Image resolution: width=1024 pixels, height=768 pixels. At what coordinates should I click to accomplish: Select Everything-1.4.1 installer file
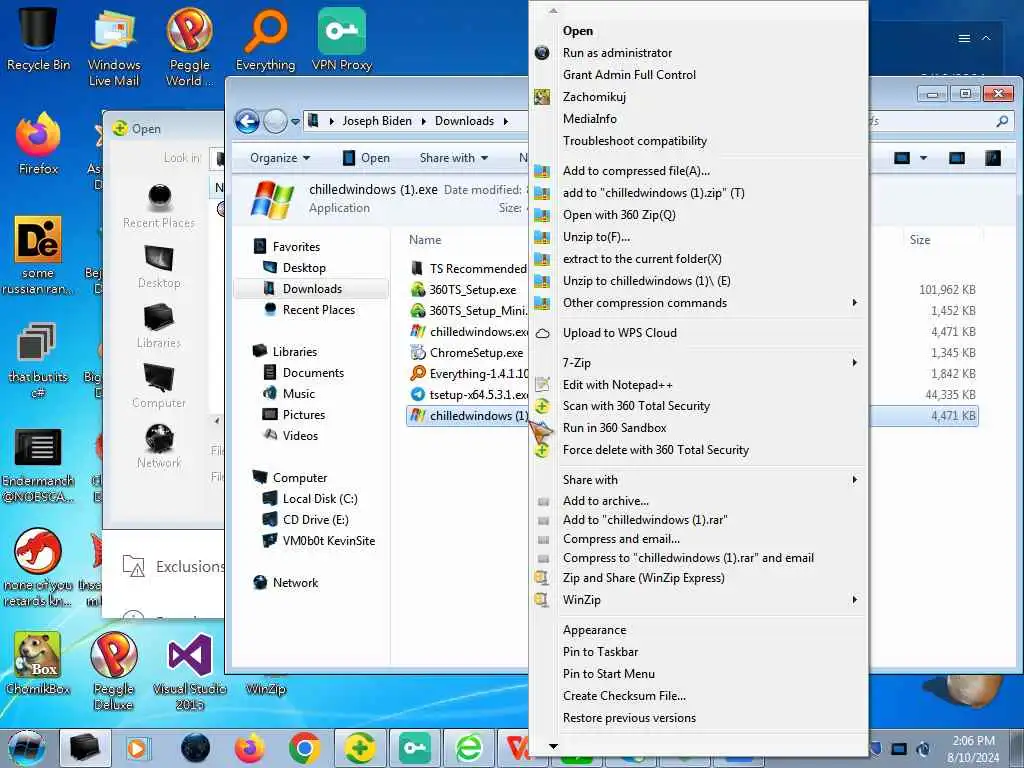[x=467, y=374]
